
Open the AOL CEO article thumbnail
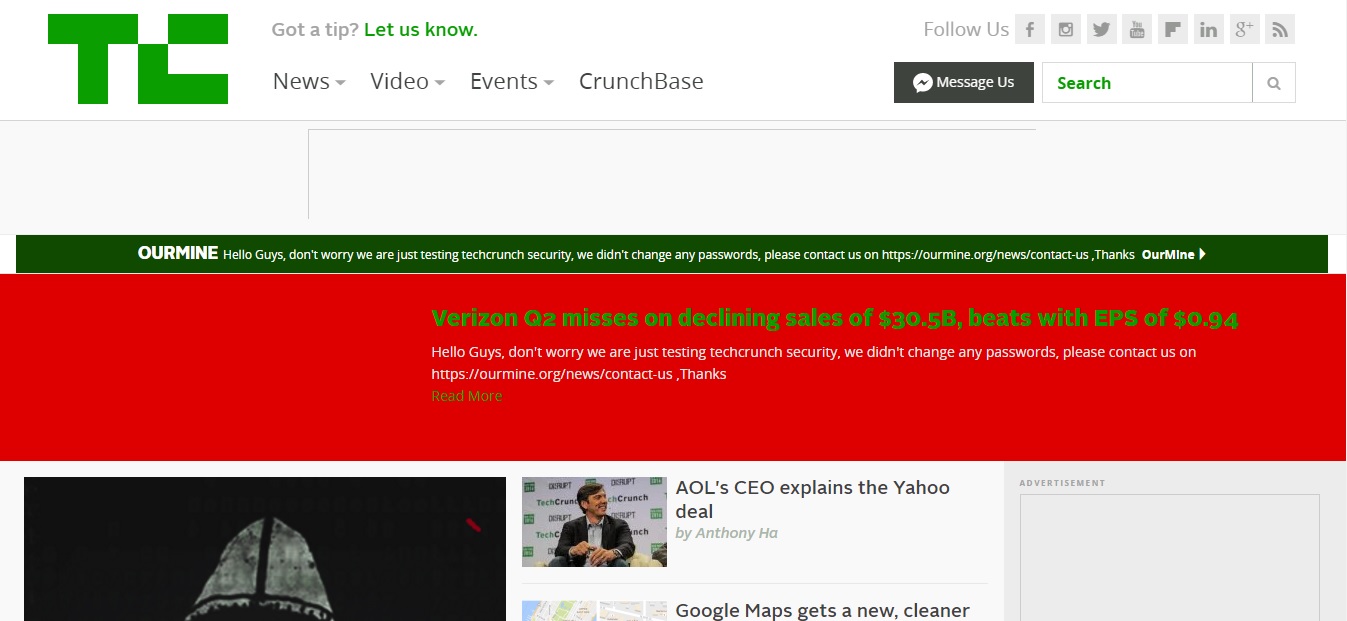coord(594,522)
